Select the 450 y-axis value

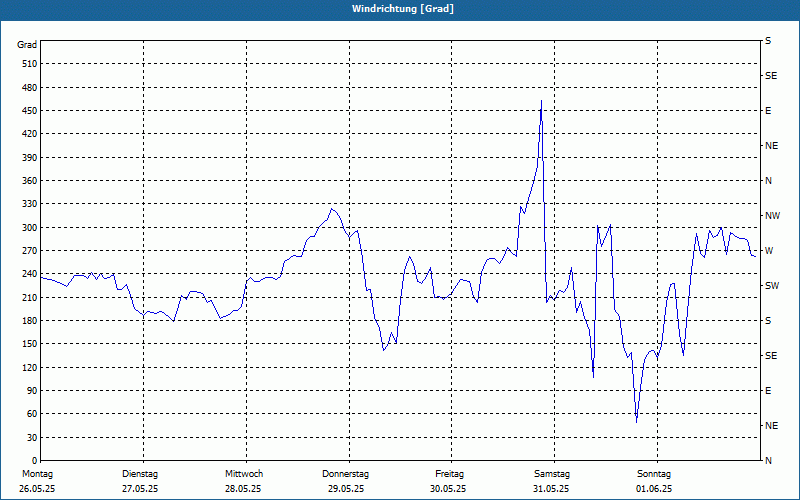tap(30, 111)
